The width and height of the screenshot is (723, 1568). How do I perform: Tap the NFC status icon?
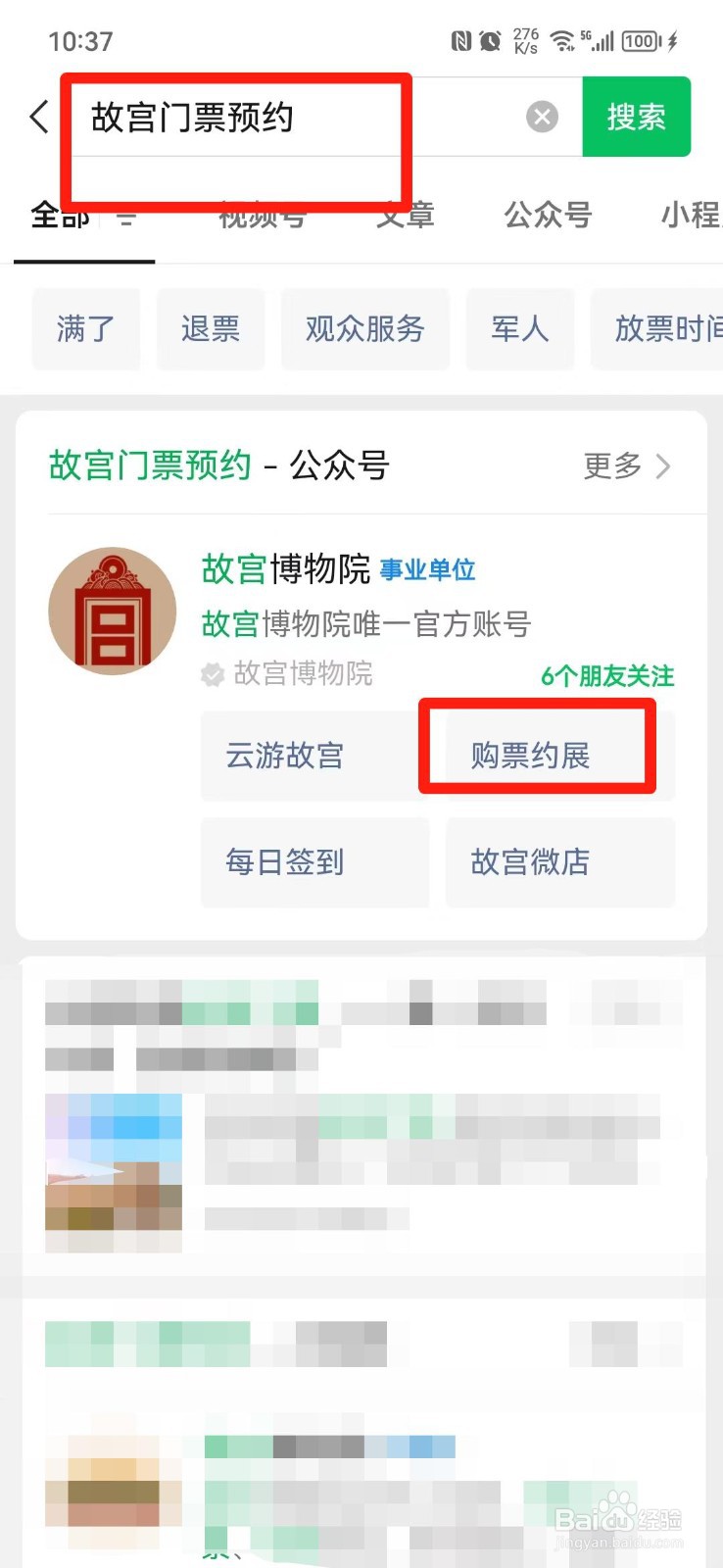pyautogui.click(x=460, y=41)
